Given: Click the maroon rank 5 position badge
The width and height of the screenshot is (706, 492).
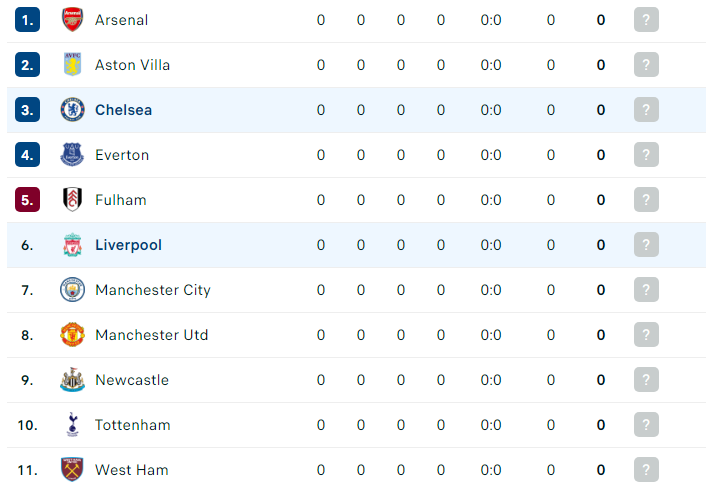Looking at the screenshot, I should (27, 199).
